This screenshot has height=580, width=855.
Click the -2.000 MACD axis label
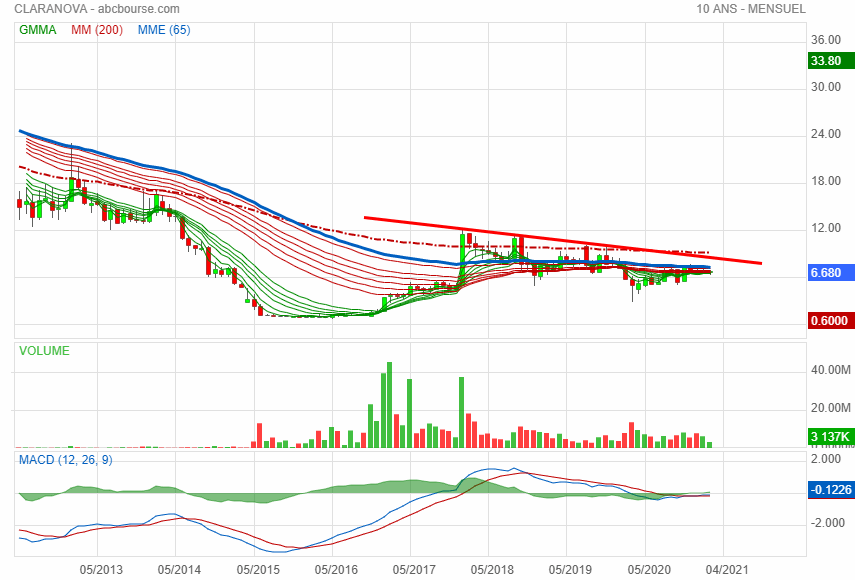pyautogui.click(x=826, y=523)
